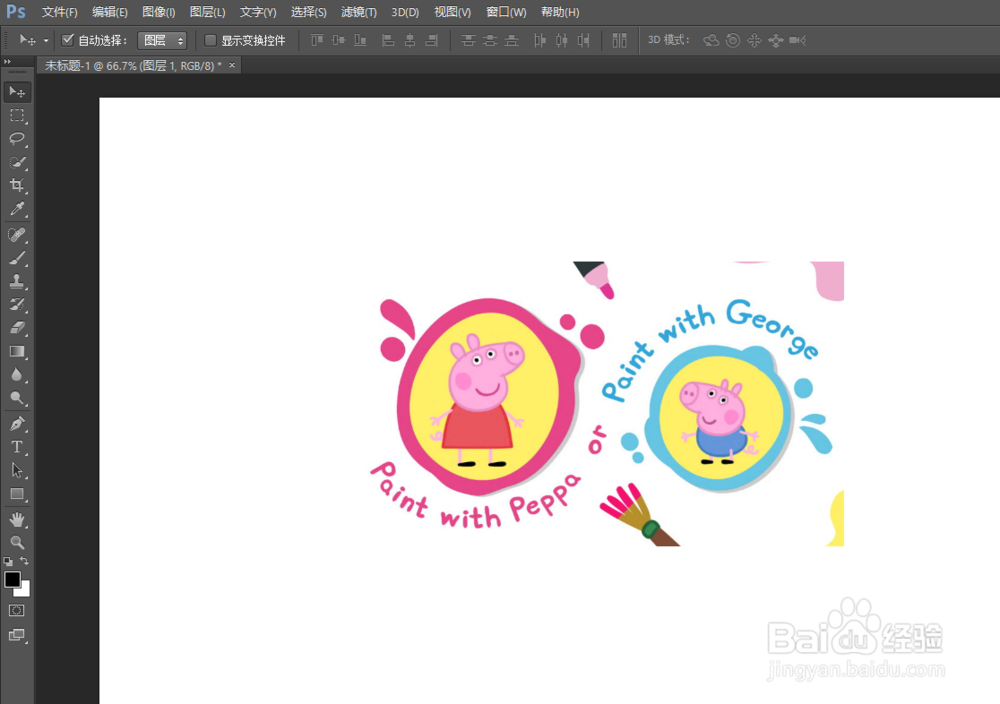This screenshot has width=1000, height=704.
Task: Open the 文字(Y) menu
Action: (x=258, y=12)
